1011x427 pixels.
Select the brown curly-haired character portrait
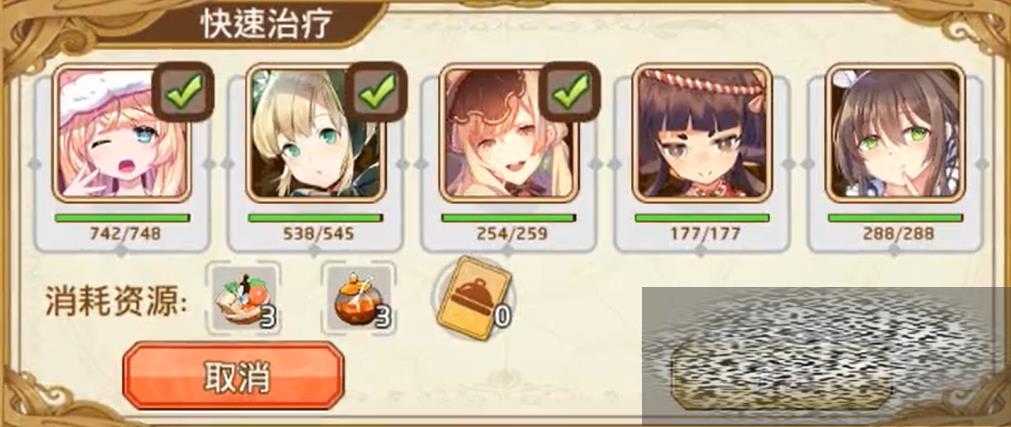(x=509, y=134)
